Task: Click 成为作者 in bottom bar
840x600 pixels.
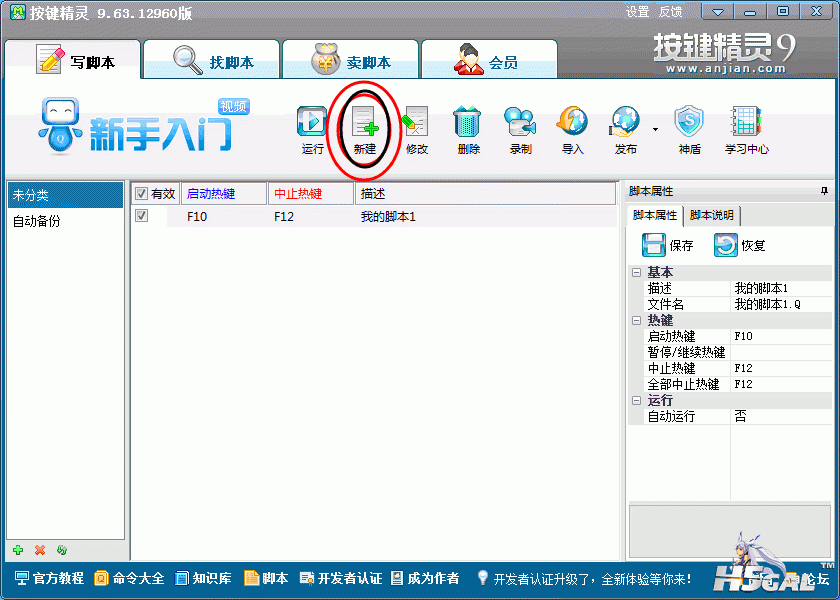Action: pos(425,579)
